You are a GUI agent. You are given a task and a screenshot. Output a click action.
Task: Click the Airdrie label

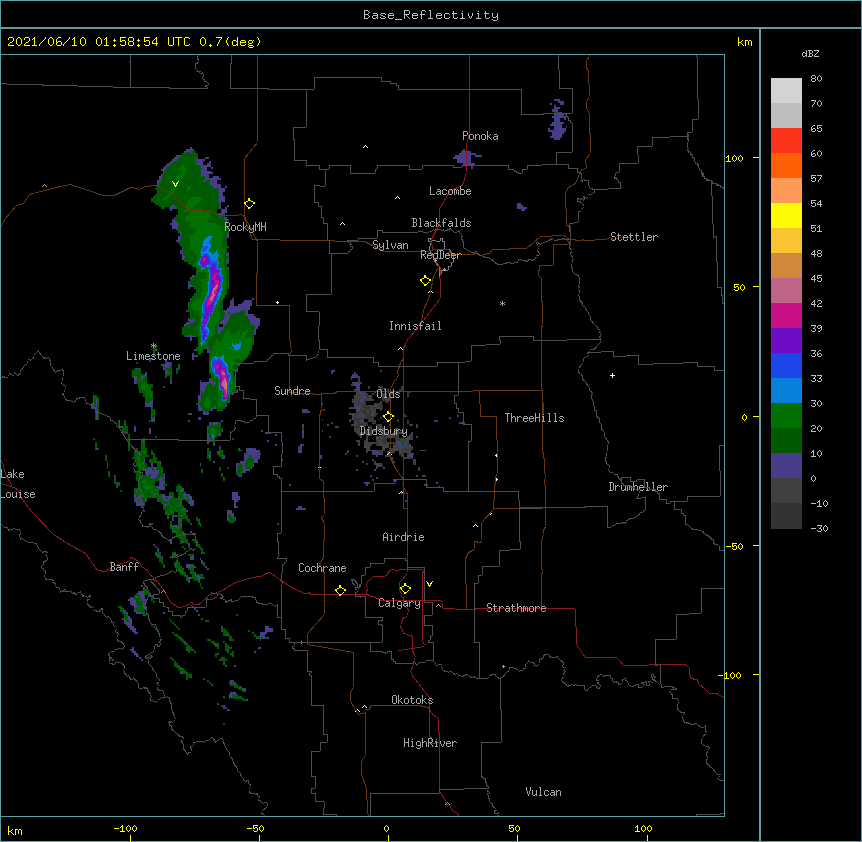404,537
